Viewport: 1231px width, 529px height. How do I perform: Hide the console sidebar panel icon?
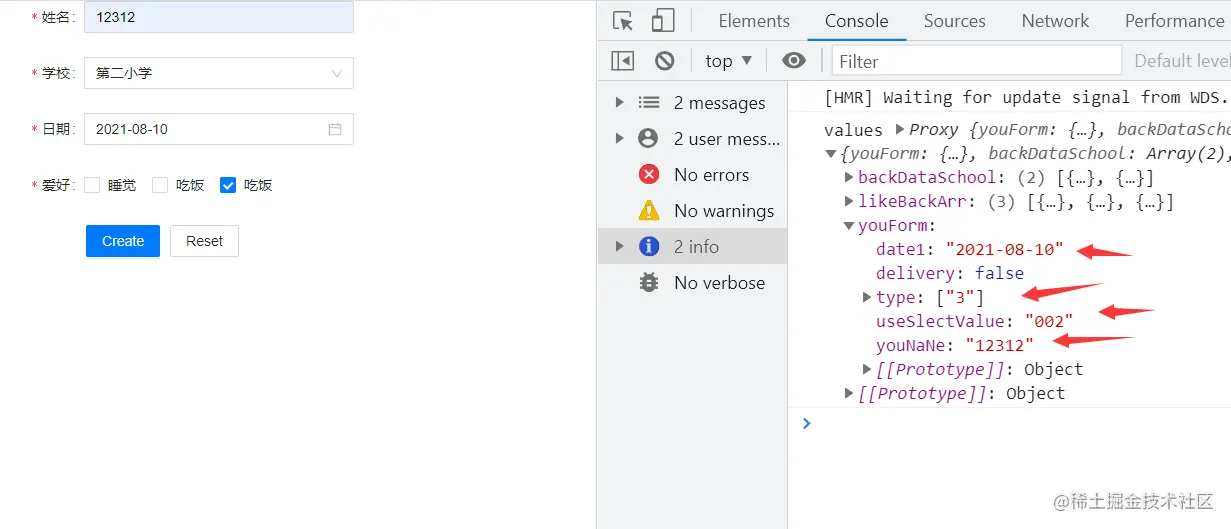[623, 61]
